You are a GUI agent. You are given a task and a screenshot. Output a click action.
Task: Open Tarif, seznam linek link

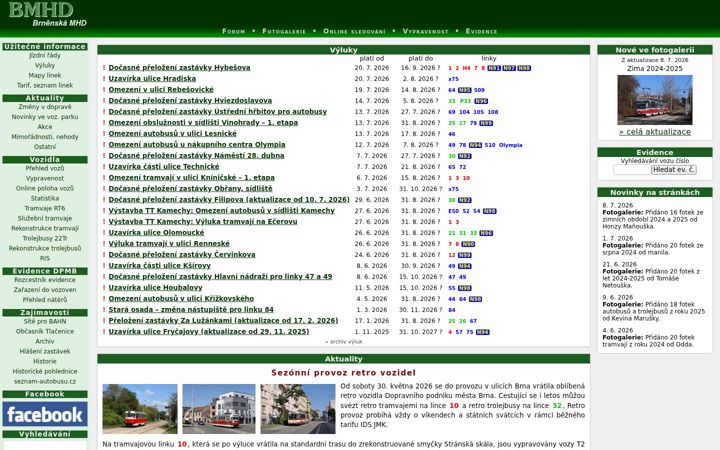click(45, 85)
